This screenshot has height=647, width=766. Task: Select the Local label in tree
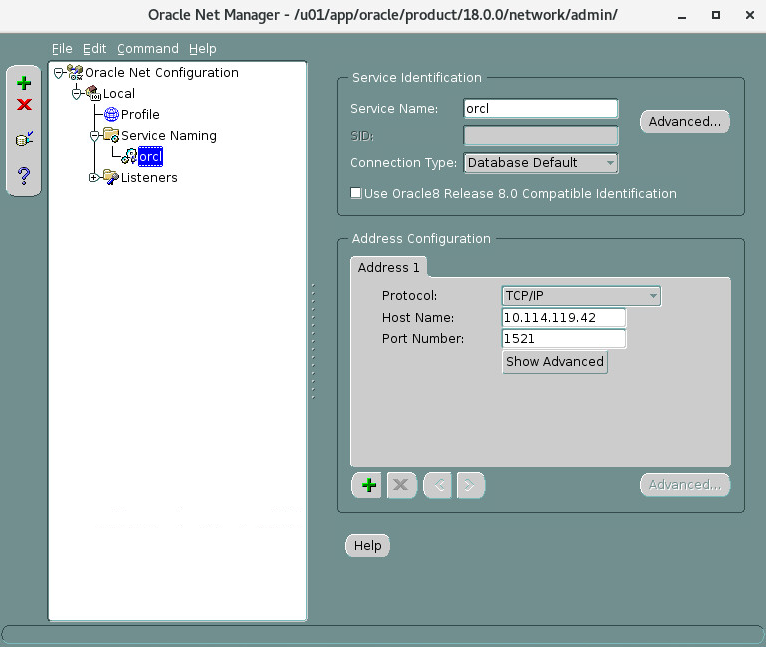coord(119,93)
